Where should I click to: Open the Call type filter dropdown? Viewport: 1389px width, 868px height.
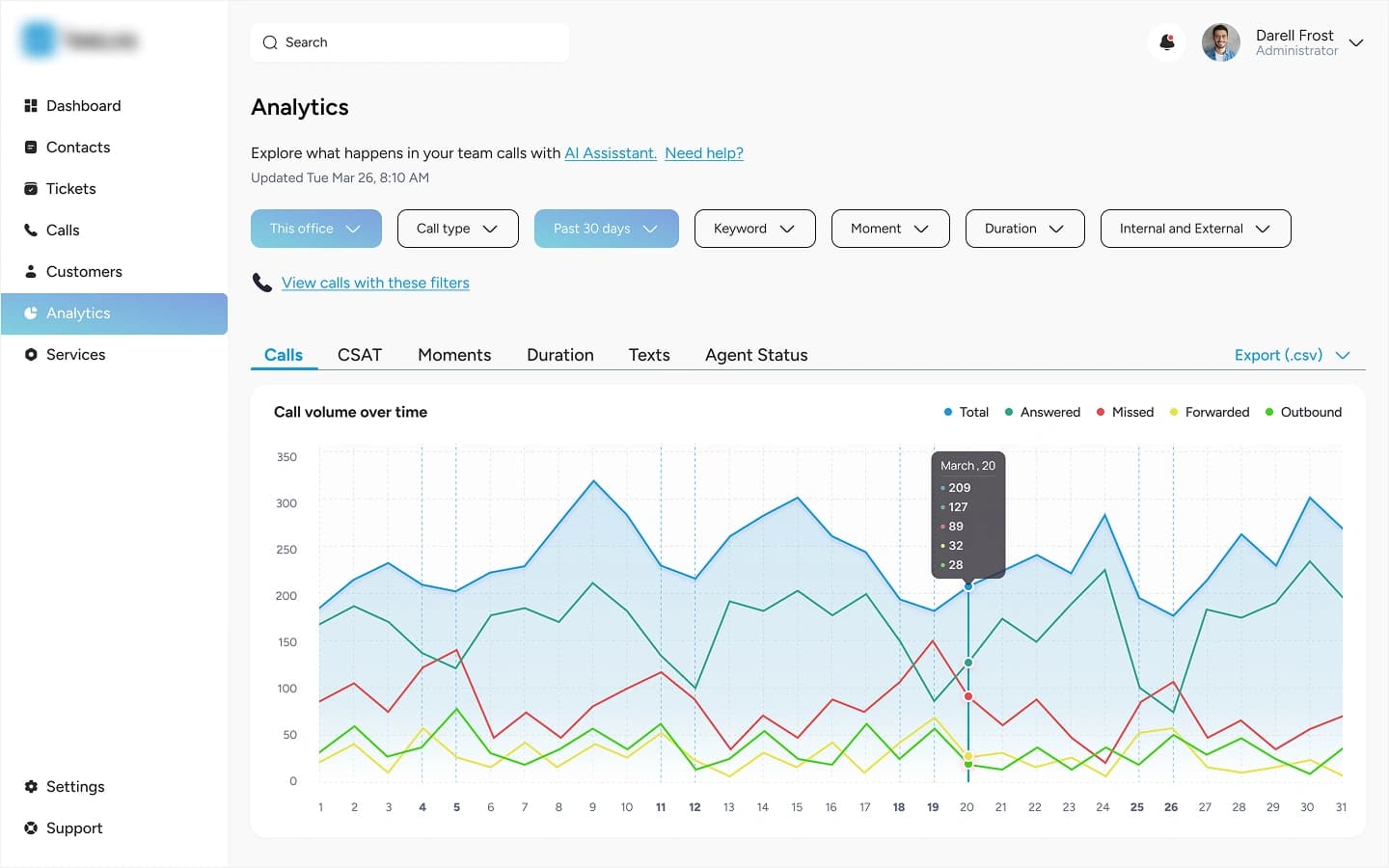tap(457, 229)
